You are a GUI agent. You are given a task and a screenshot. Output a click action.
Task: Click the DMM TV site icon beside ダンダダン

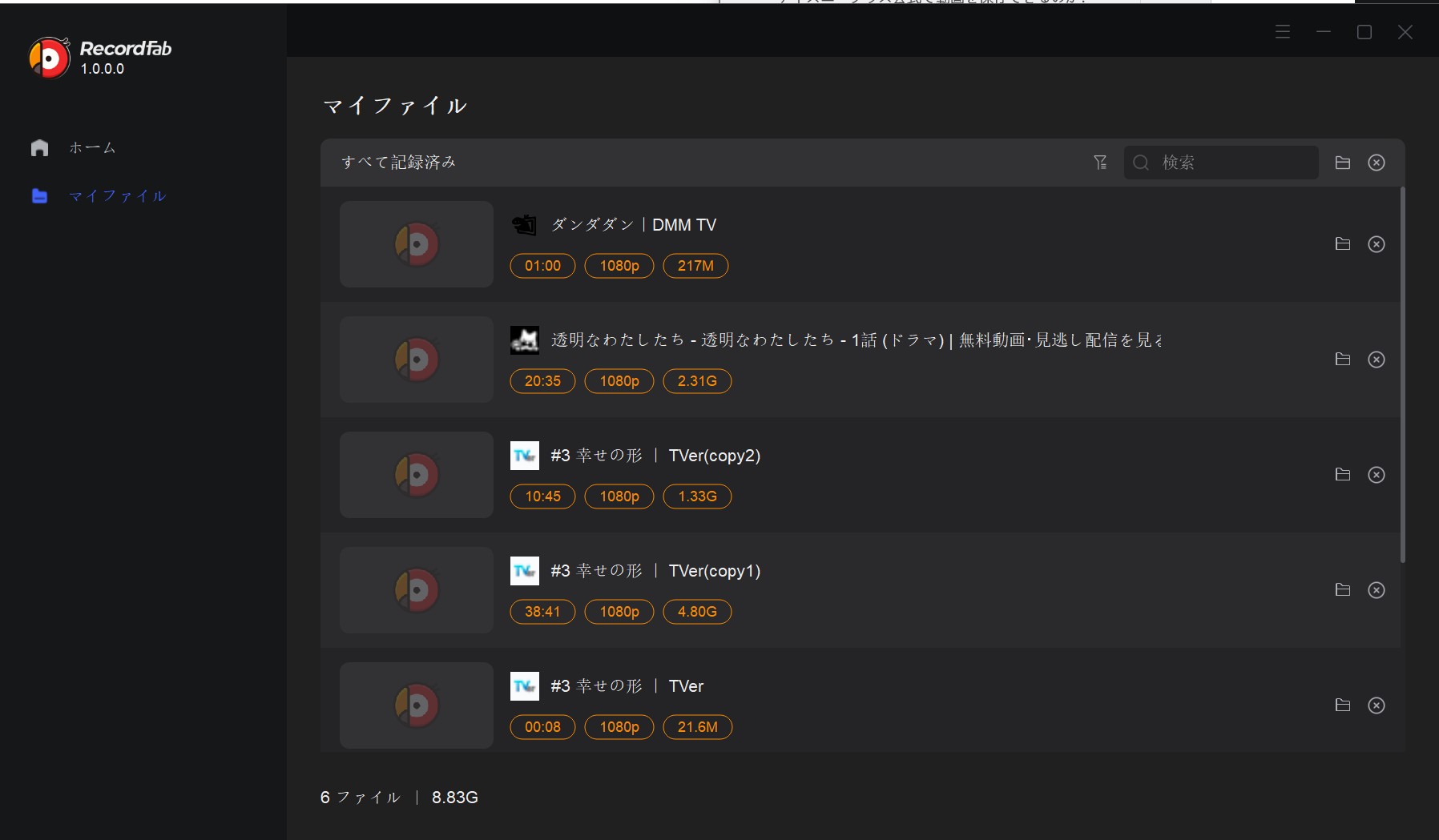(525, 225)
